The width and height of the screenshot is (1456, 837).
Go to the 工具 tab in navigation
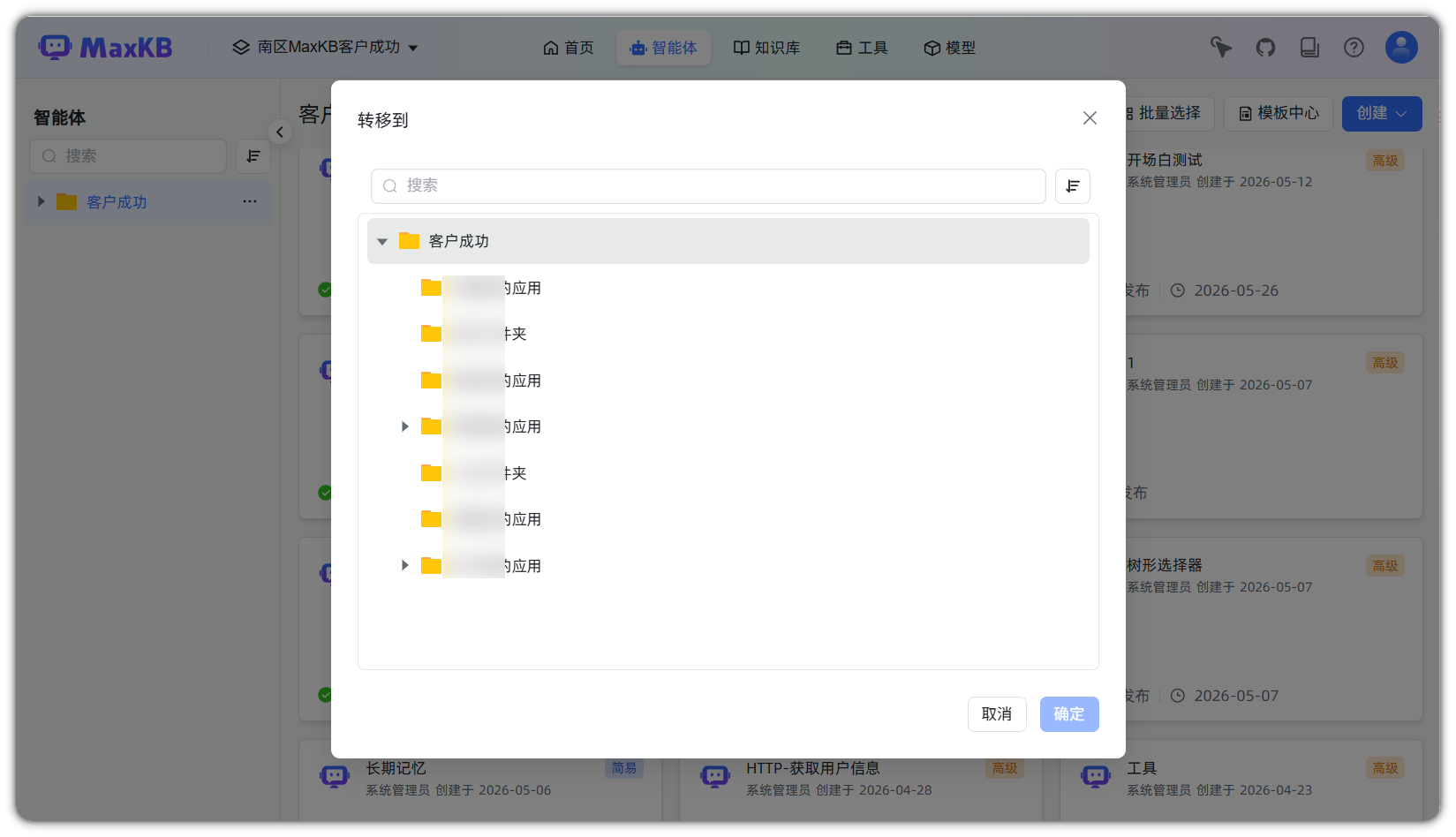point(862,48)
